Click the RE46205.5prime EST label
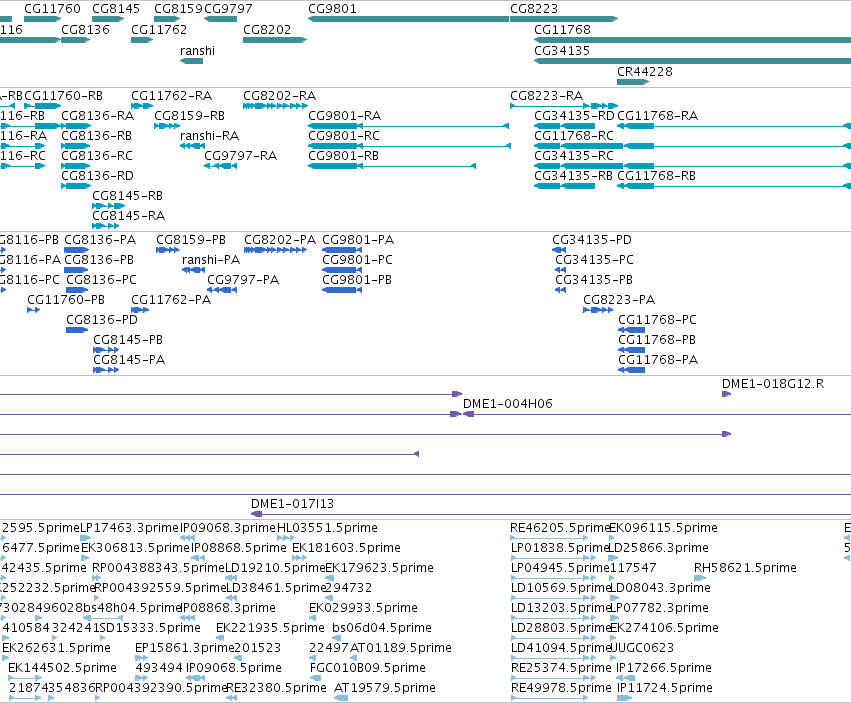851x703 pixels. coord(561,528)
